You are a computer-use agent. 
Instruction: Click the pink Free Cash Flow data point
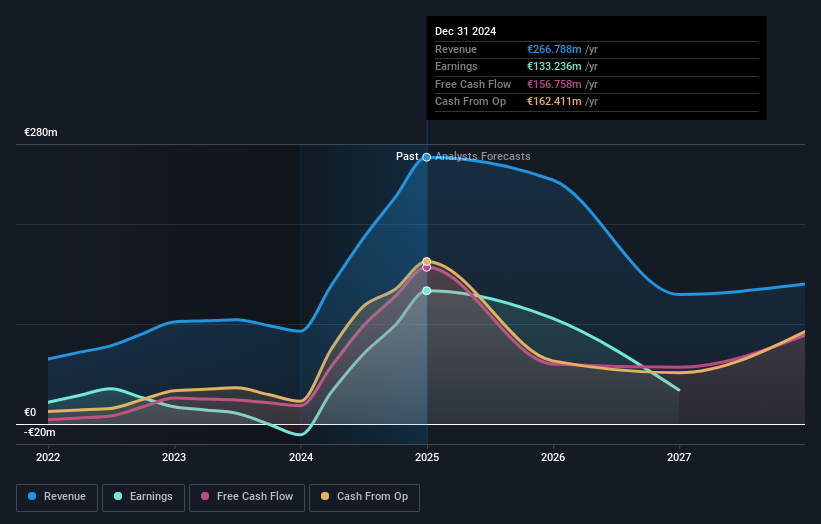point(427,267)
